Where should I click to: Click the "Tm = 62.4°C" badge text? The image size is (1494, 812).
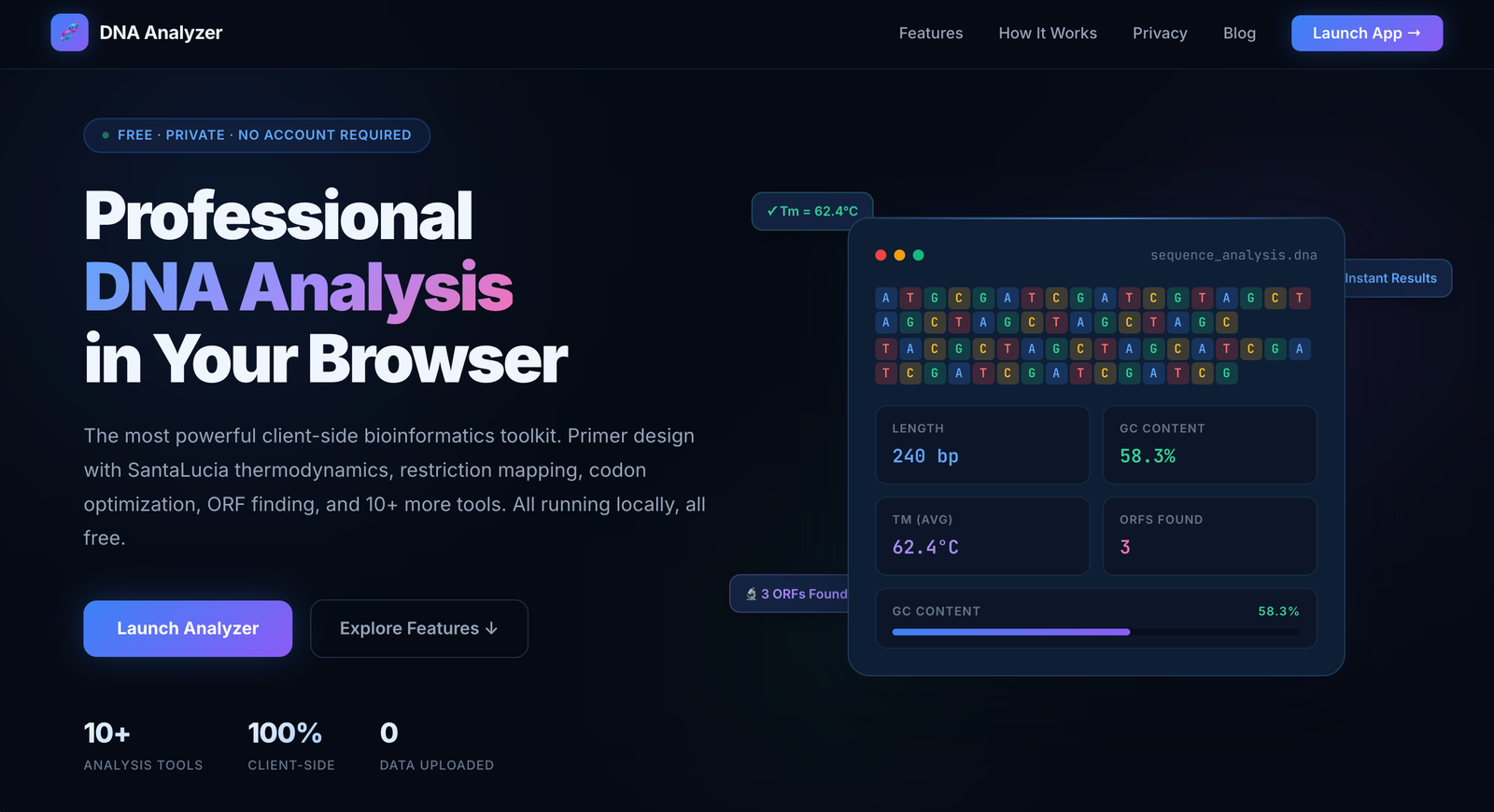pyautogui.click(x=819, y=211)
